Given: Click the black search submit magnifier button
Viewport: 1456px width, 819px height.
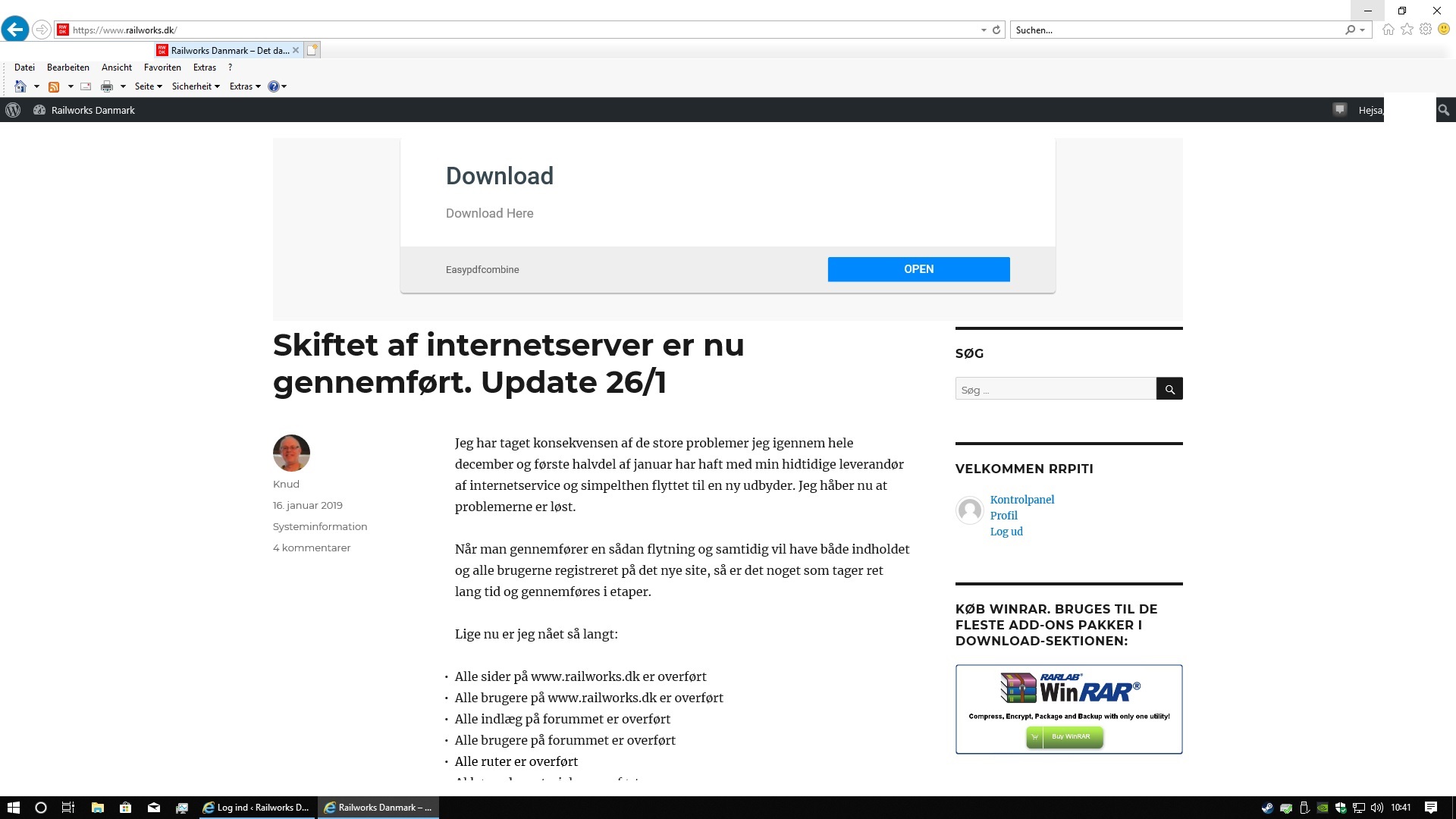Looking at the screenshot, I should point(1169,389).
